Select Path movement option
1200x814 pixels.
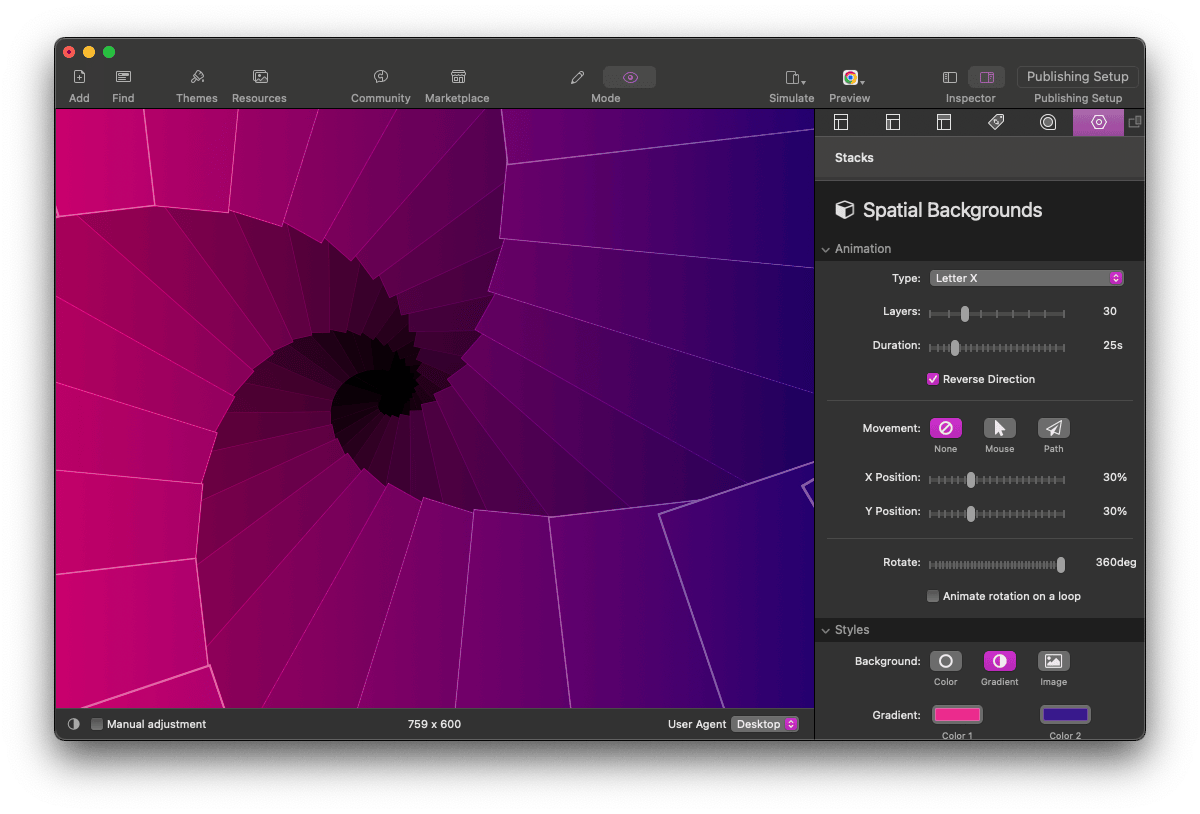point(1054,428)
